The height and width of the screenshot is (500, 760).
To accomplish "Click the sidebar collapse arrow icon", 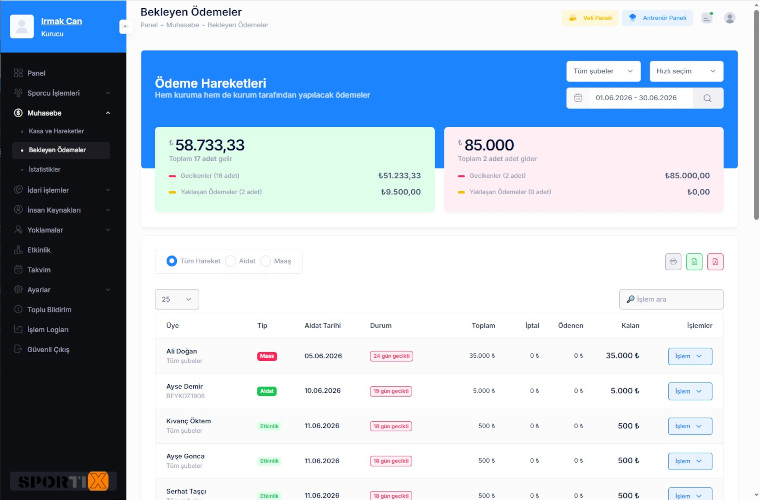I will 126,27.
